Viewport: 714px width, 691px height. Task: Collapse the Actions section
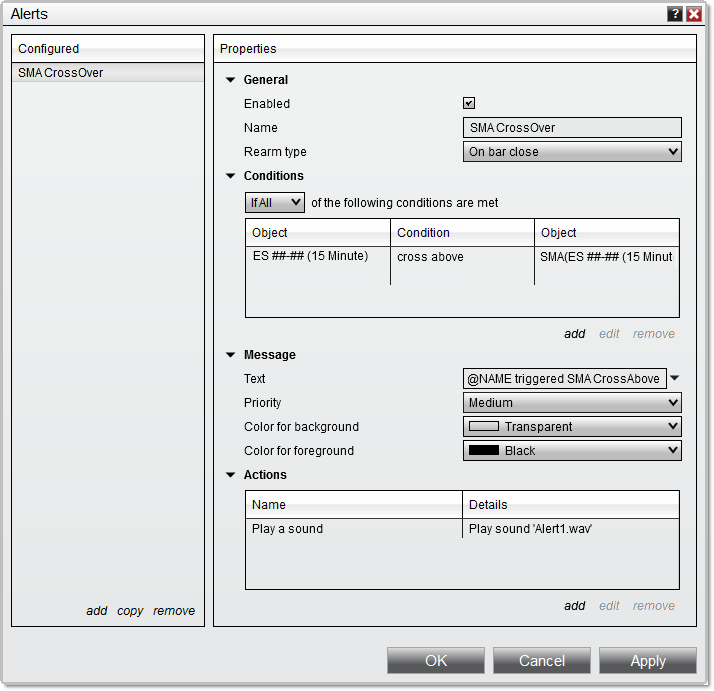(x=231, y=475)
